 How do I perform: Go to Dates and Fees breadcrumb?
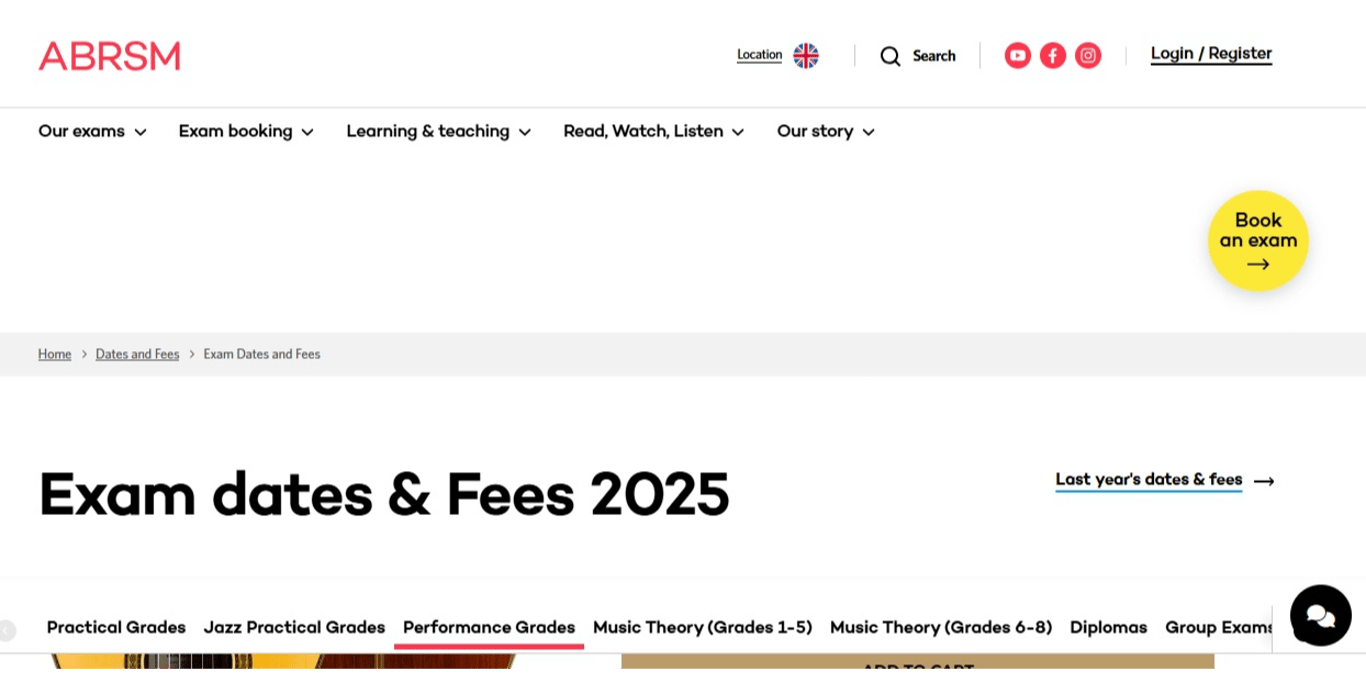coord(137,354)
